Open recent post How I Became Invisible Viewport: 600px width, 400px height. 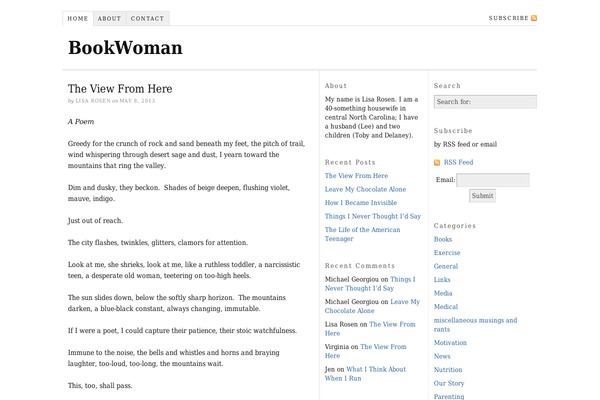point(361,203)
